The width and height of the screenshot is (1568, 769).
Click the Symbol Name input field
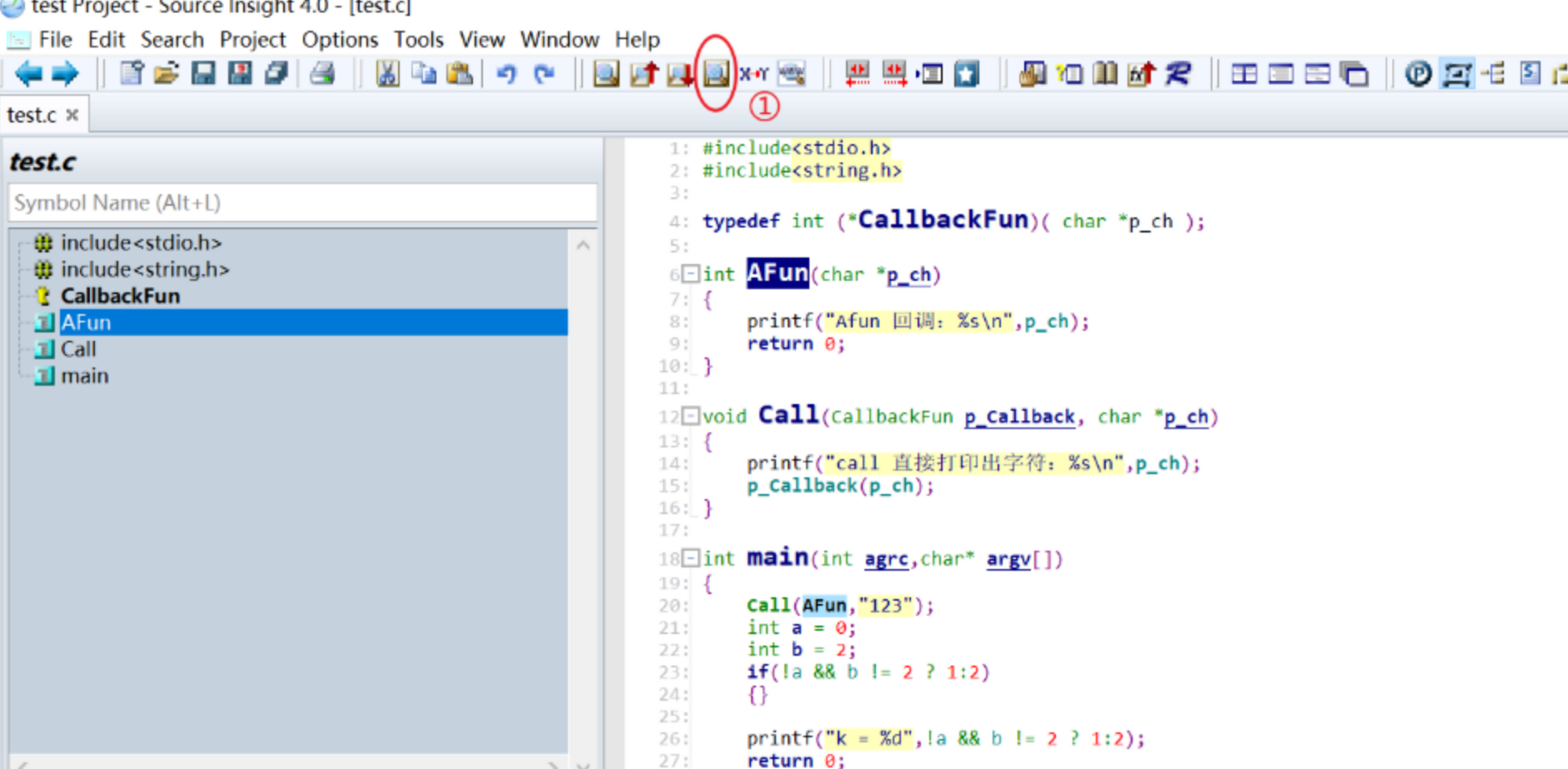coord(302,202)
